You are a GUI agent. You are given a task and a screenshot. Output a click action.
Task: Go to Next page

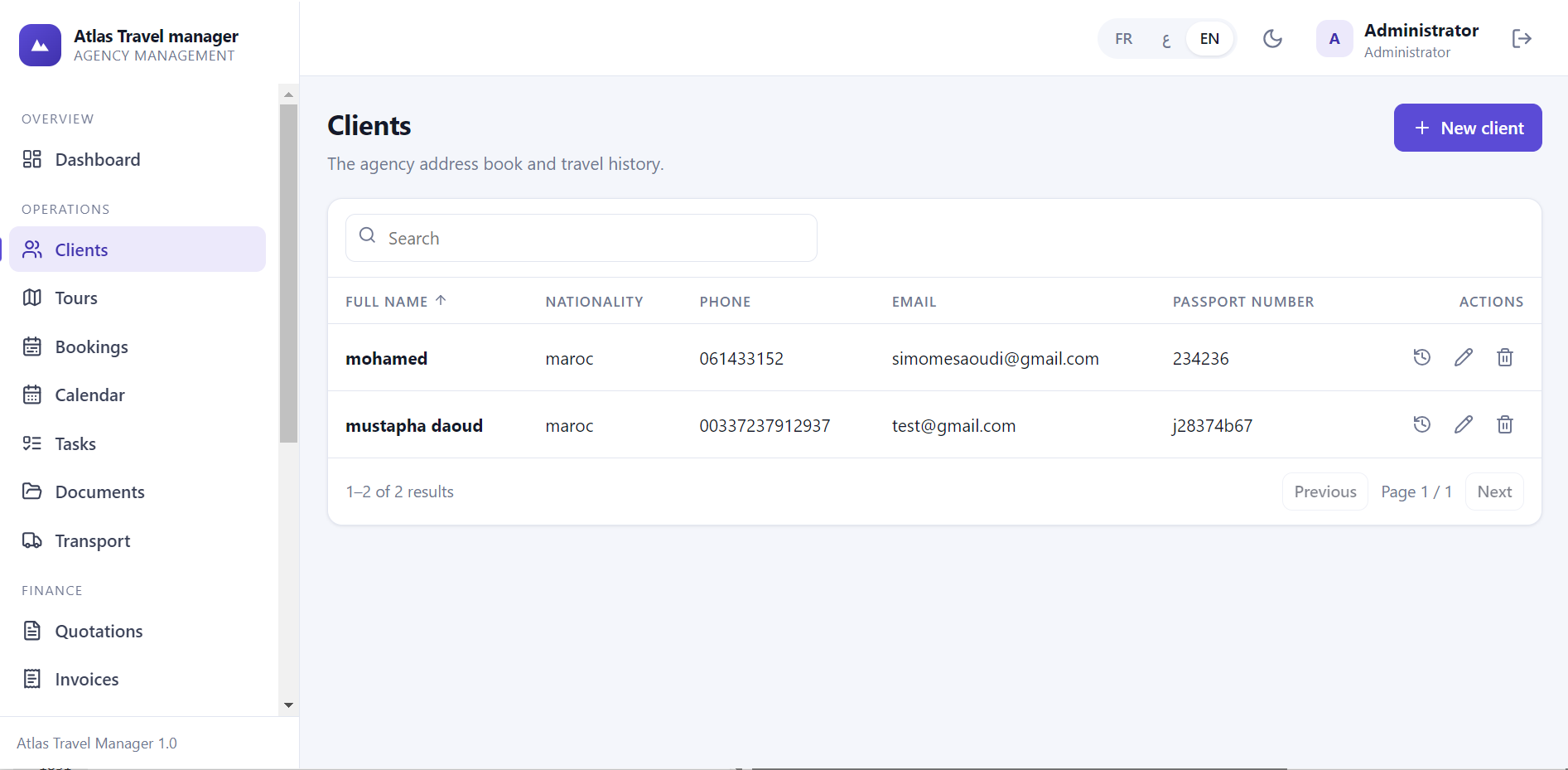(x=1494, y=492)
